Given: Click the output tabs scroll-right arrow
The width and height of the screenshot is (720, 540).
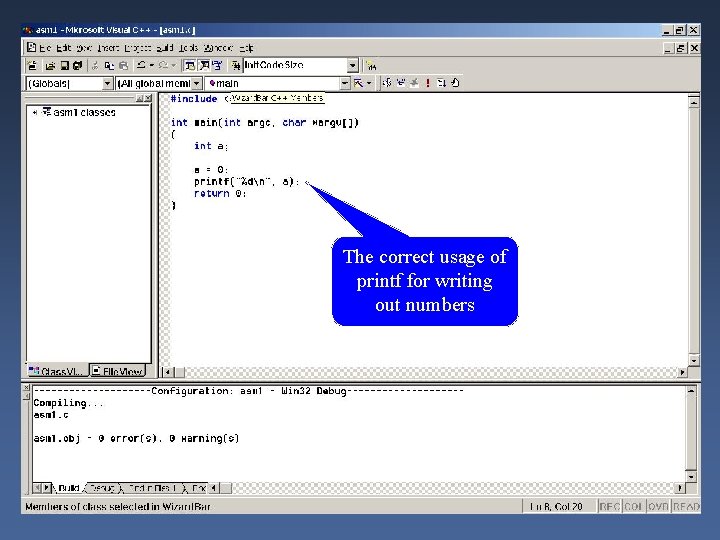Looking at the screenshot, I should coord(47,488).
